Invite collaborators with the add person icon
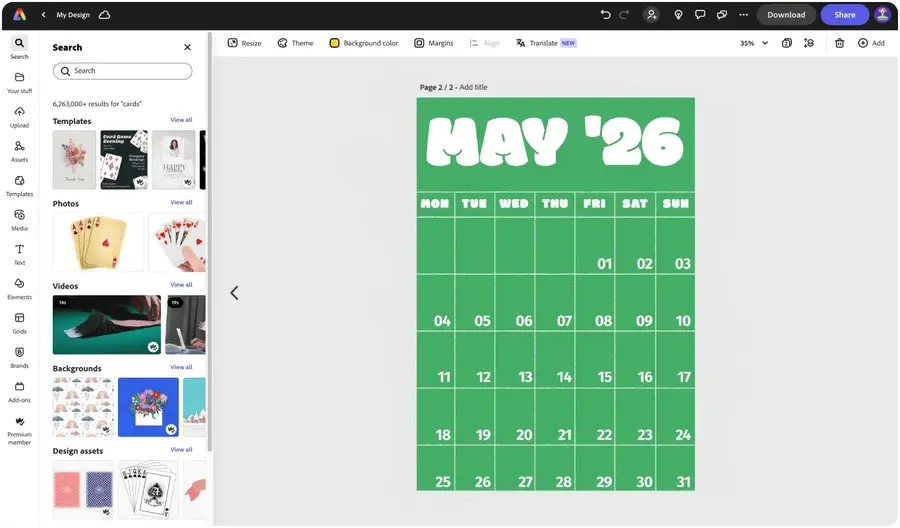 [x=651, y=15]
